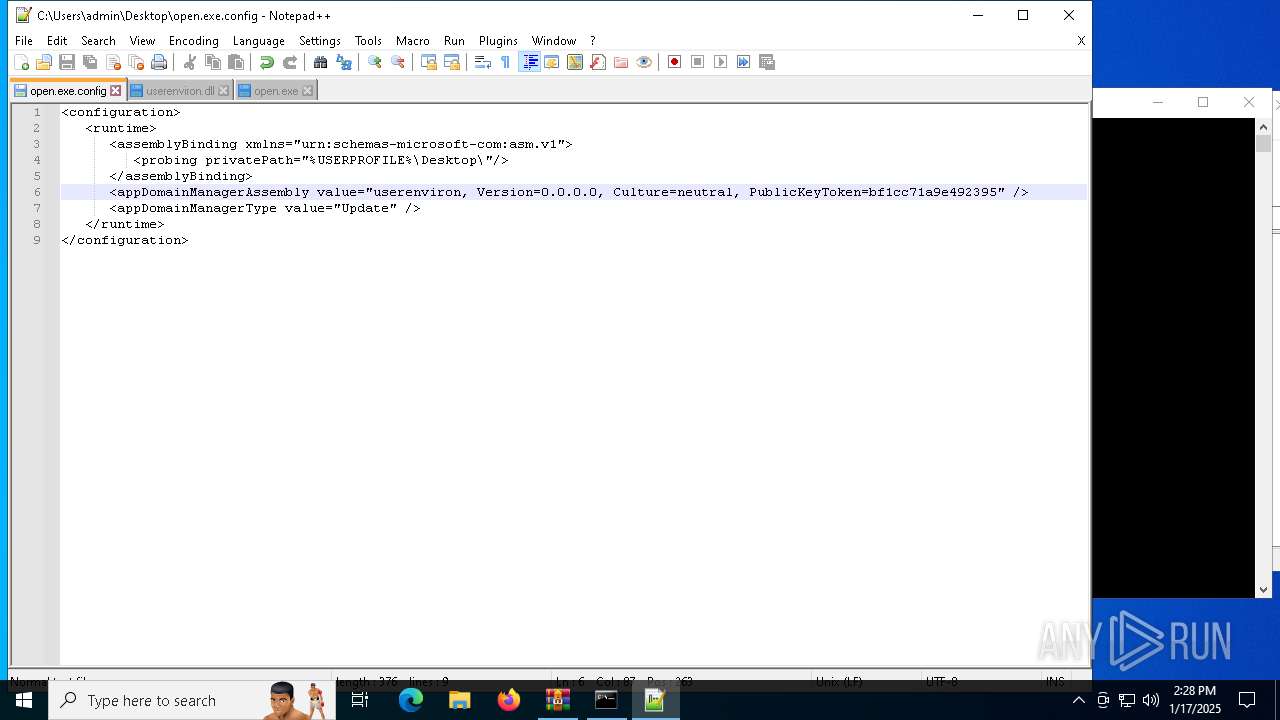Open the Window menu
Image resolution: width=1280 pixels, height=720 pixels.
pos(554,41)
